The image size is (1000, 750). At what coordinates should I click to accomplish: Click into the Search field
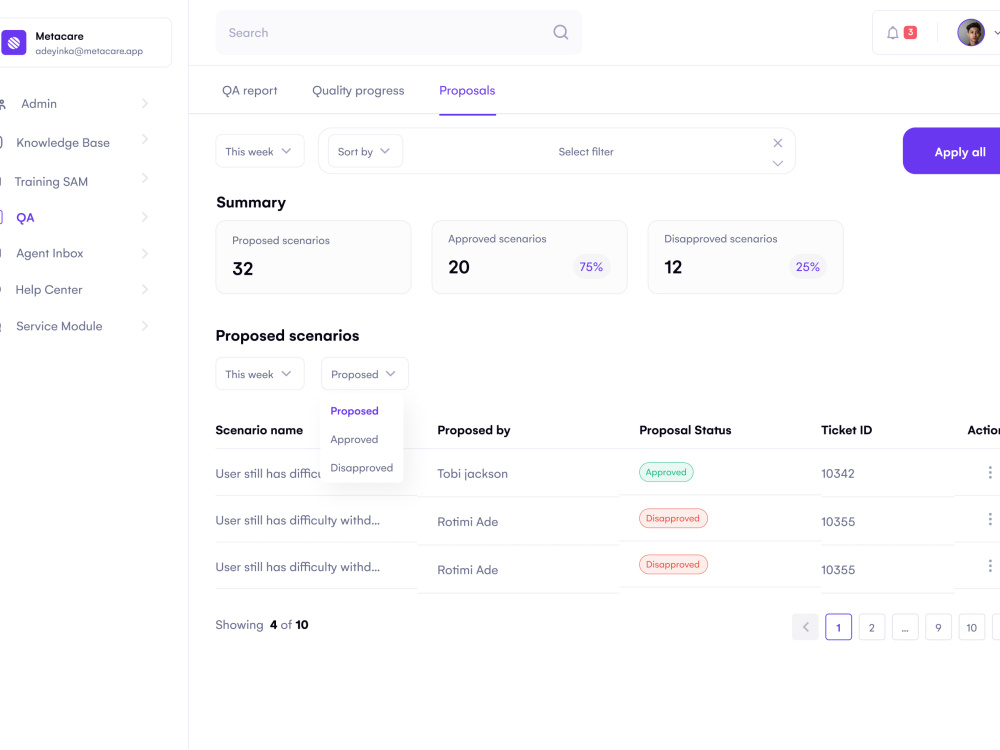tap(399, 33)
